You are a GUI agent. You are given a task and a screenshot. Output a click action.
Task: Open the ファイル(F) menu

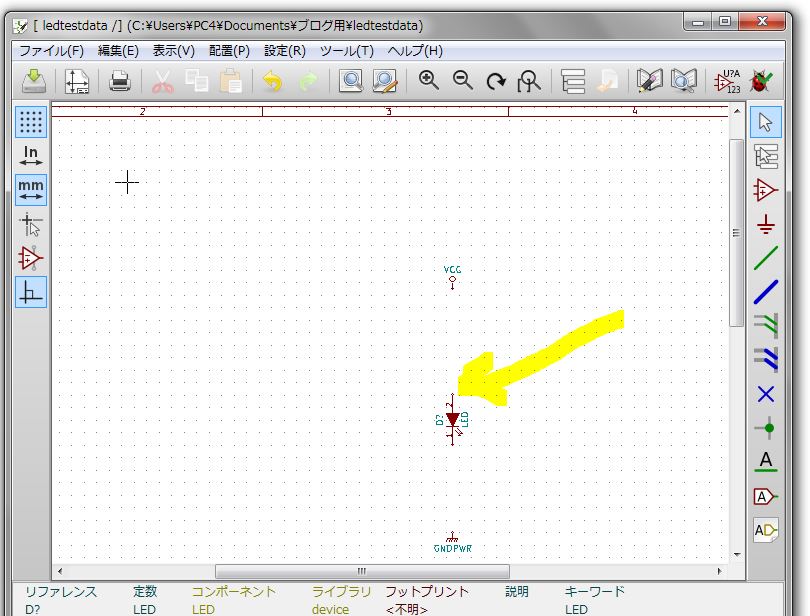tap(51, 51)
